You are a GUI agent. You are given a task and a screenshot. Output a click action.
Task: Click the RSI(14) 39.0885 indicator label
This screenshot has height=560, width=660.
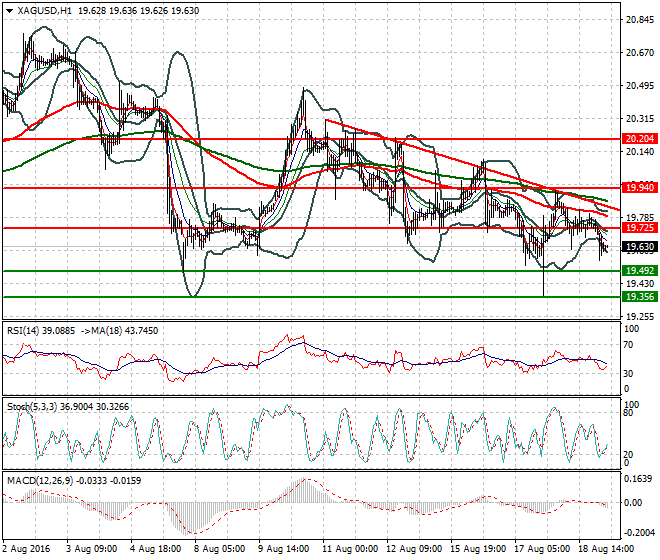point(41,331)
